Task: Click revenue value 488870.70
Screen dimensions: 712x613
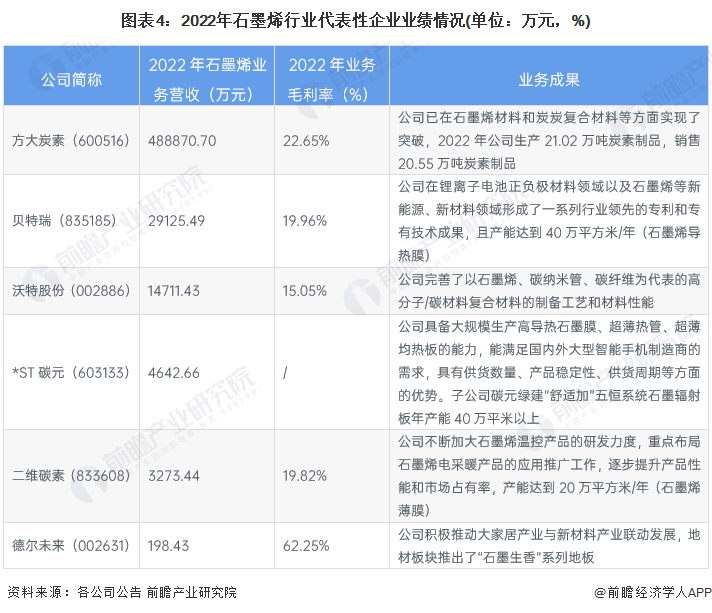Action: 182,141
